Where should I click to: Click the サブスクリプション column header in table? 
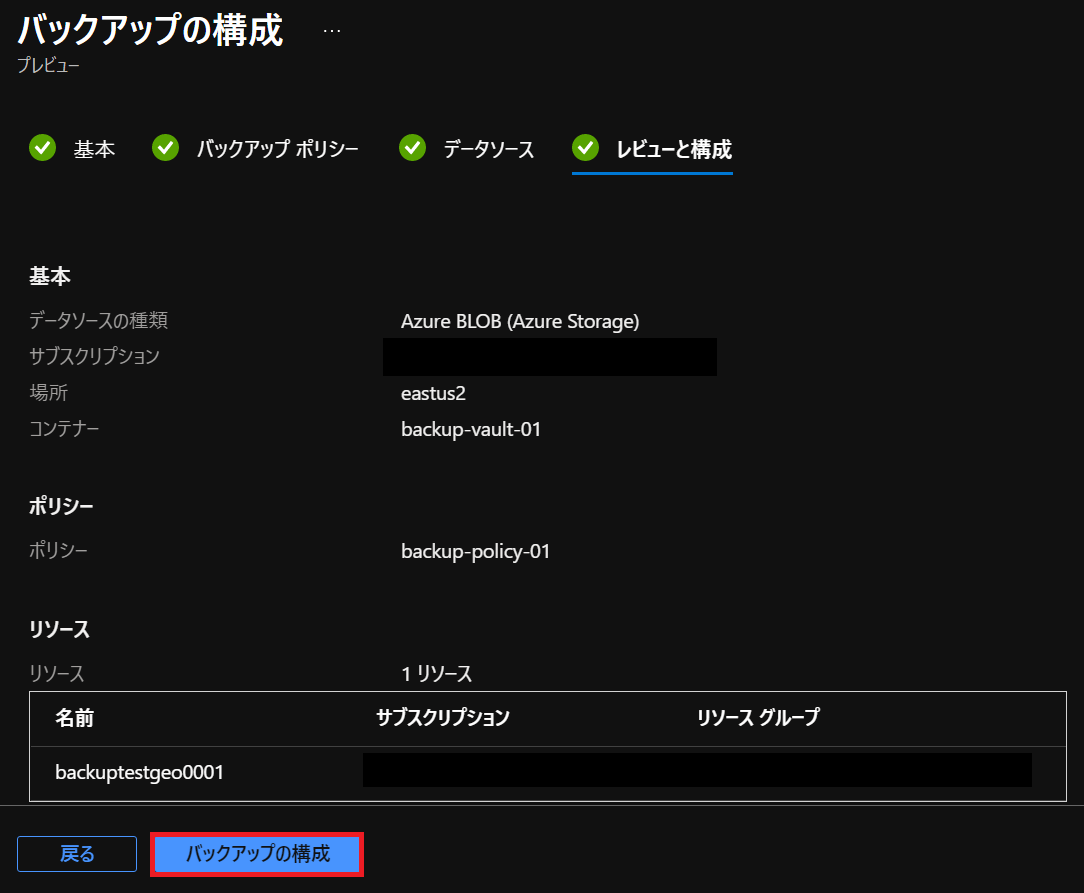(442, 717)
